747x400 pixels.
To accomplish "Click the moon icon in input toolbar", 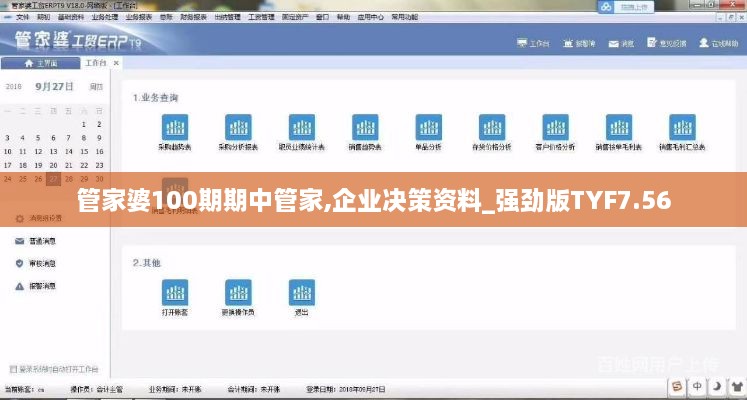I will 717,386.
